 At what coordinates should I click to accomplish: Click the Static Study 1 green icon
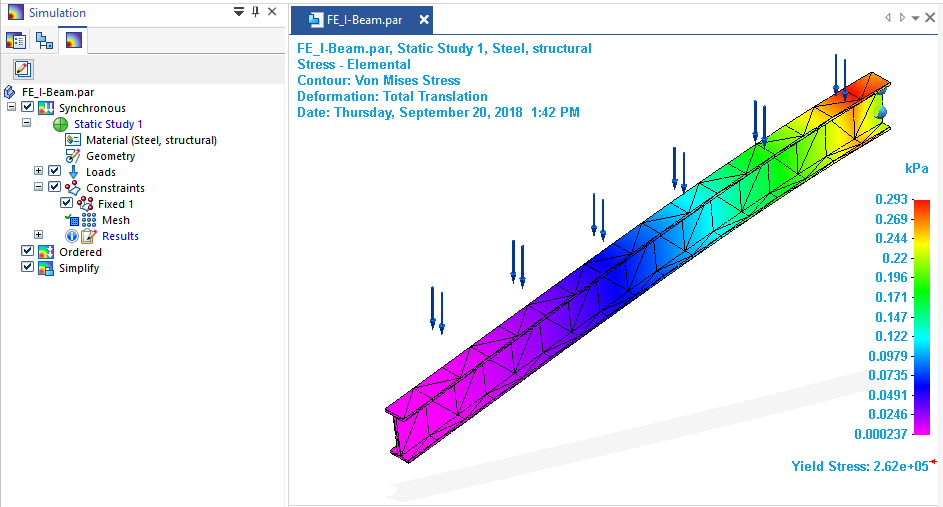click(60, 124)
